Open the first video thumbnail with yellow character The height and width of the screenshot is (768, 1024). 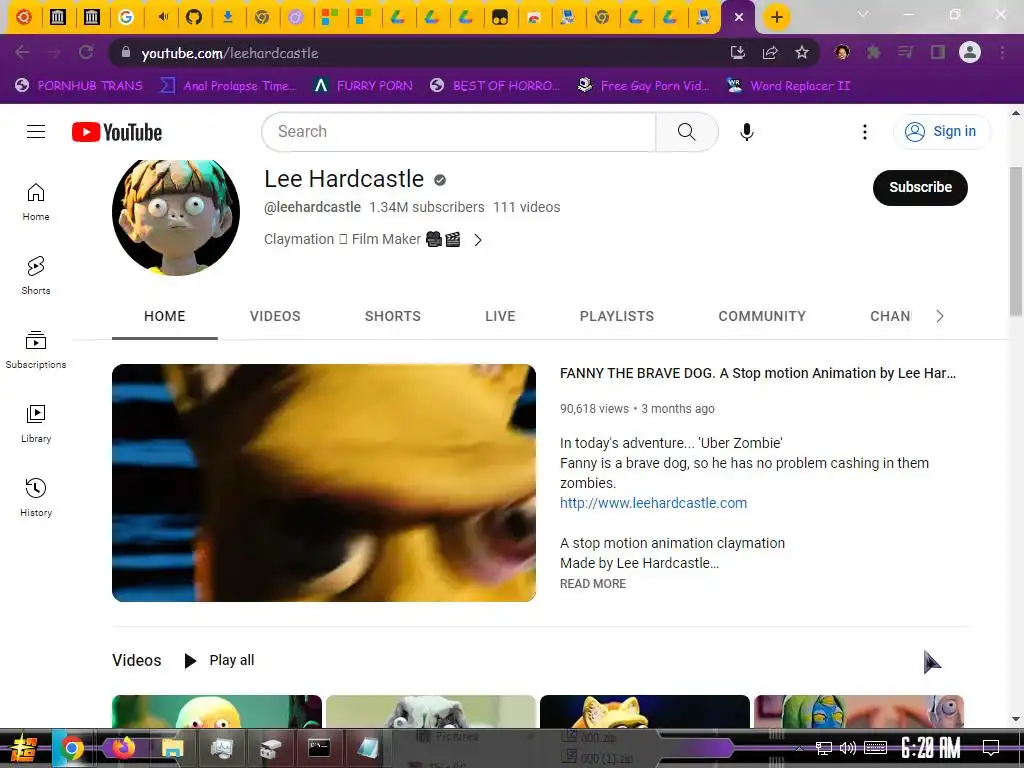tap(217, 711)
